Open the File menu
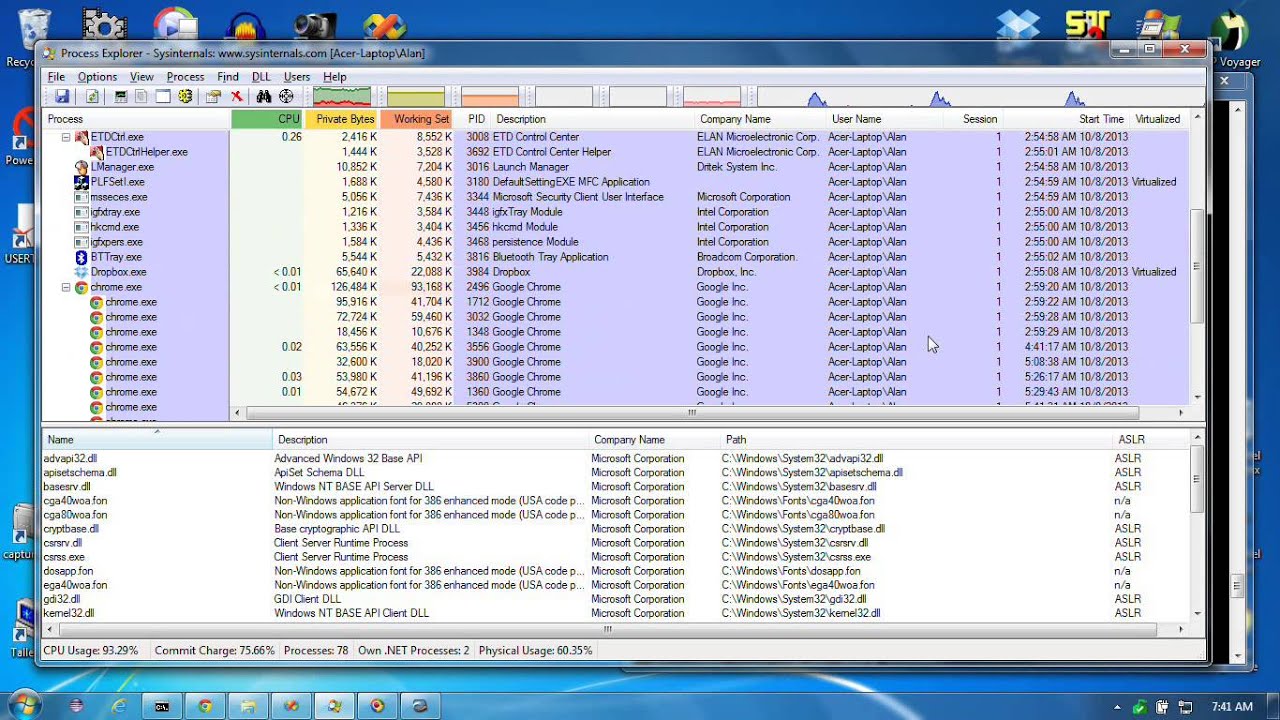Viewport: 1280px width, 720px height. coord(56,77)
